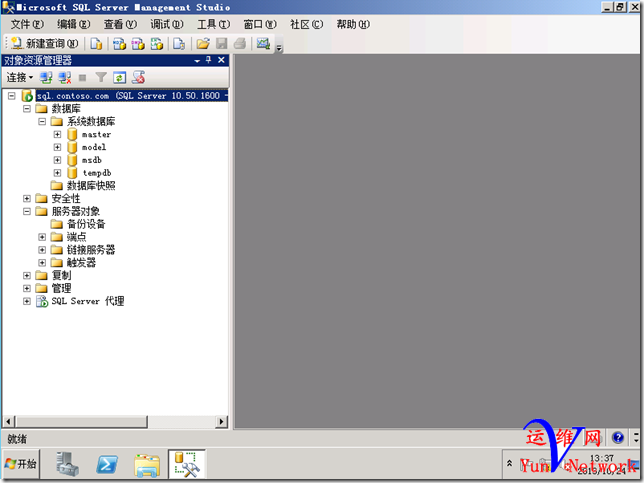Collapse the 服务器对象 folder

click(x=27, y=212)
